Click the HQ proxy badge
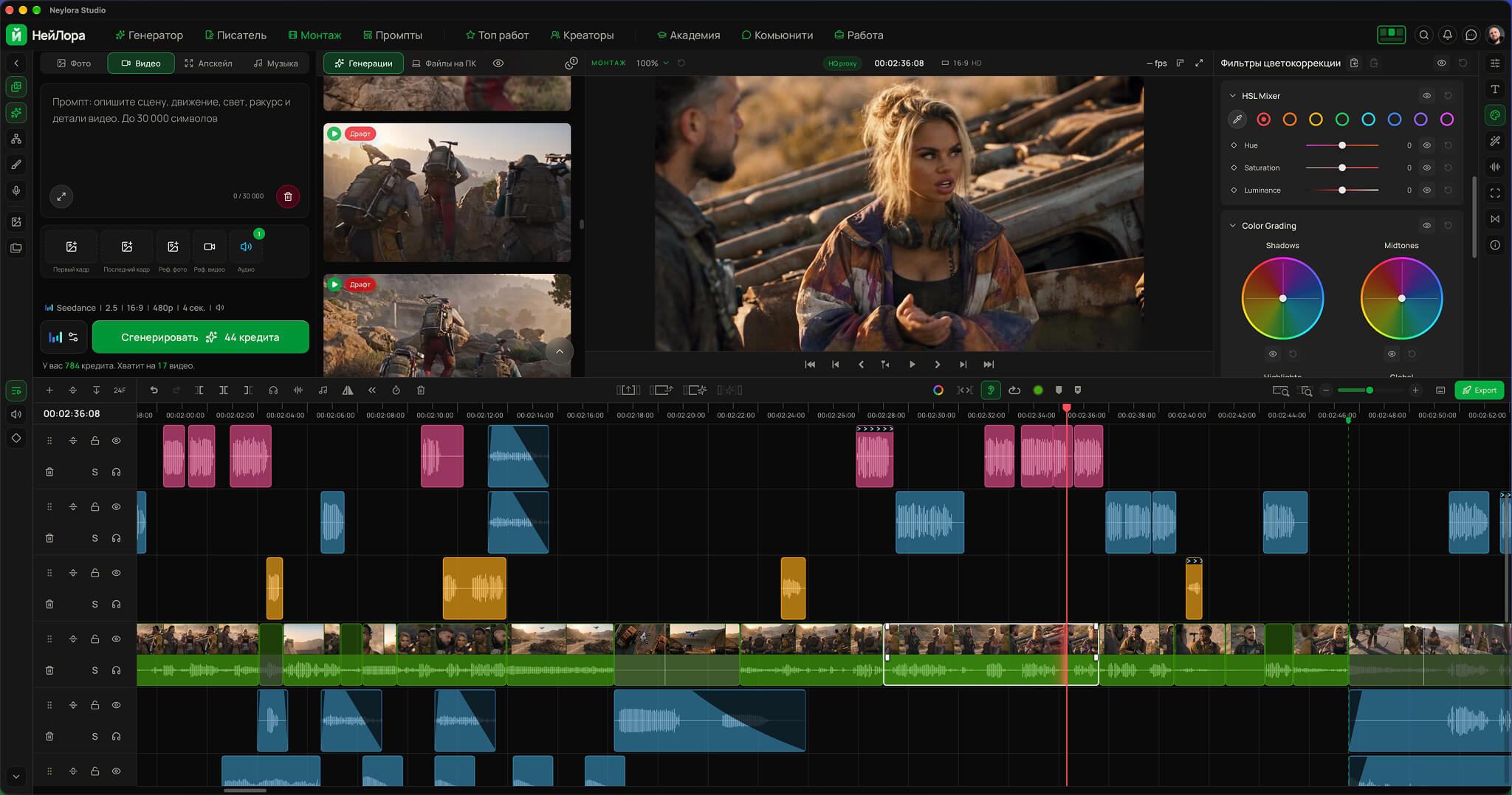The width and height of the screenshot is (1512, 795). pos(842,63)
